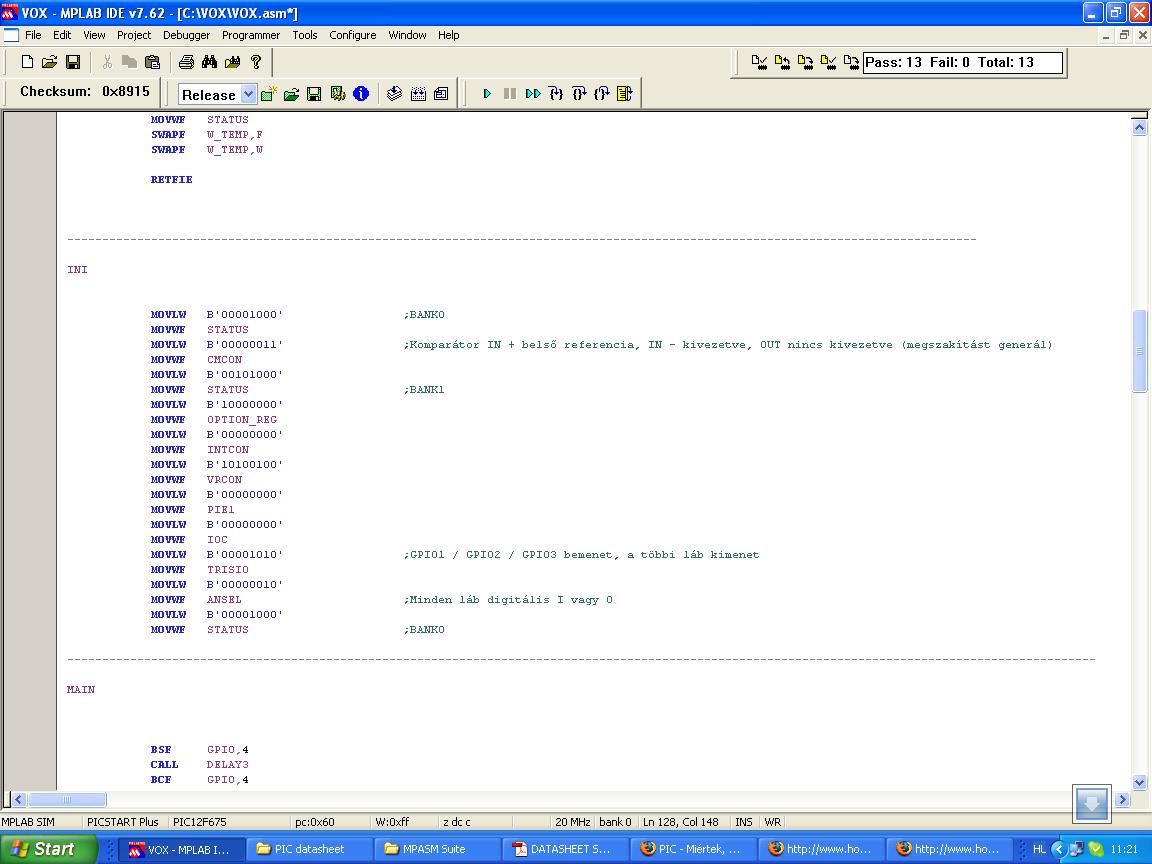Open the Windows Start button
The image size is (1152, 864).
(48, 849)
